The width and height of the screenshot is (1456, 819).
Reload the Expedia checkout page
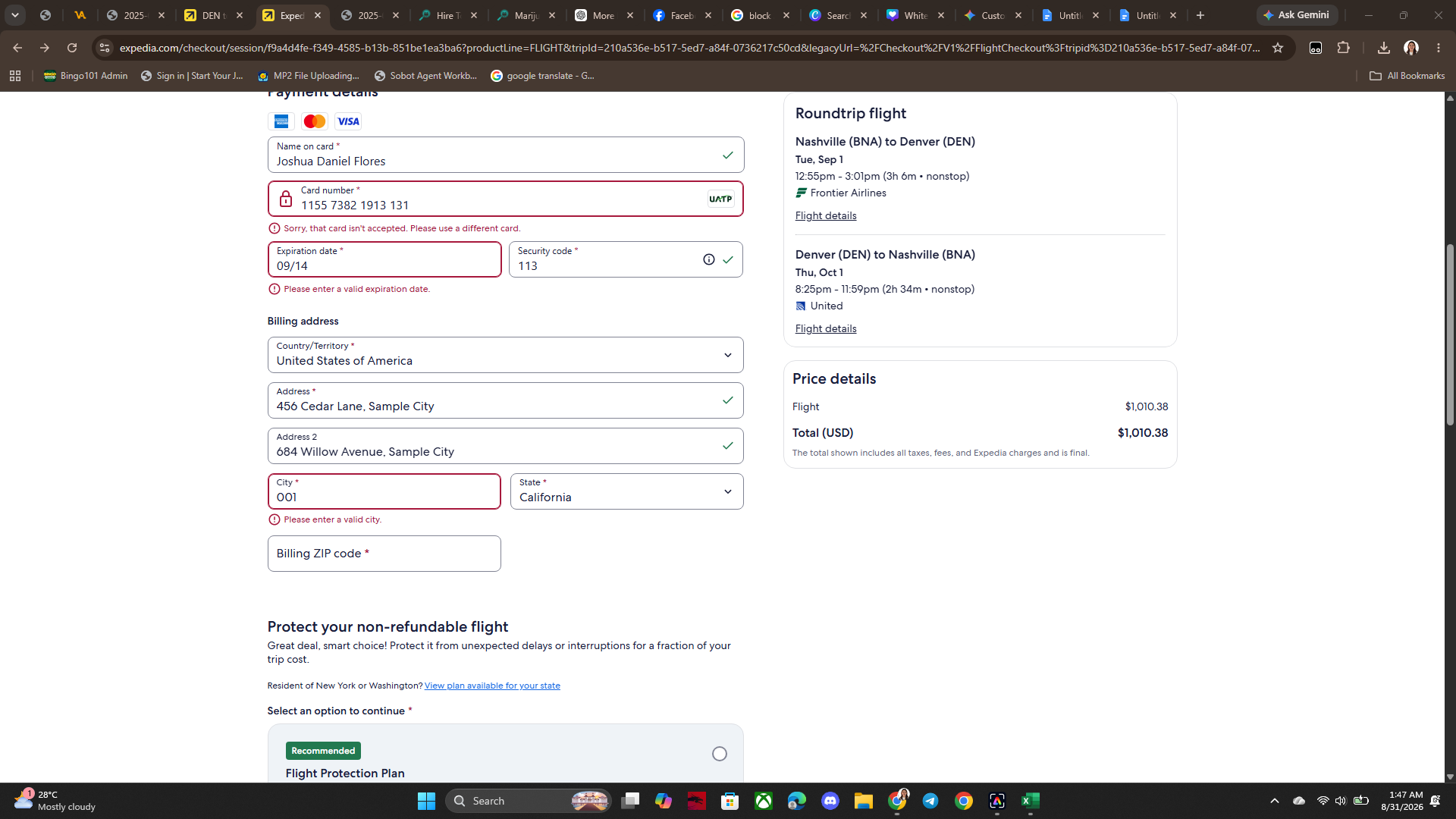[72, 48]
